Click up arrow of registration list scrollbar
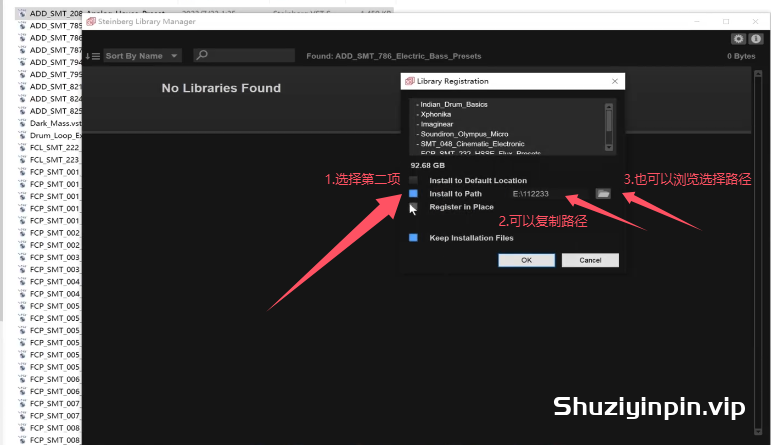Viewport: 771px width, 445px height. 609,107
